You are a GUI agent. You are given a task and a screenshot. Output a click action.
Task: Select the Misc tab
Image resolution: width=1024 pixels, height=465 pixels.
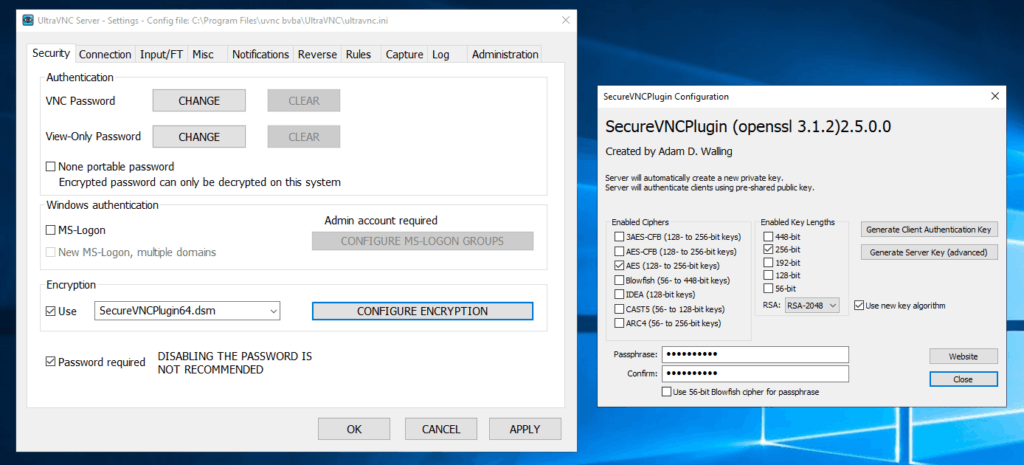click(x=203, y=55)
